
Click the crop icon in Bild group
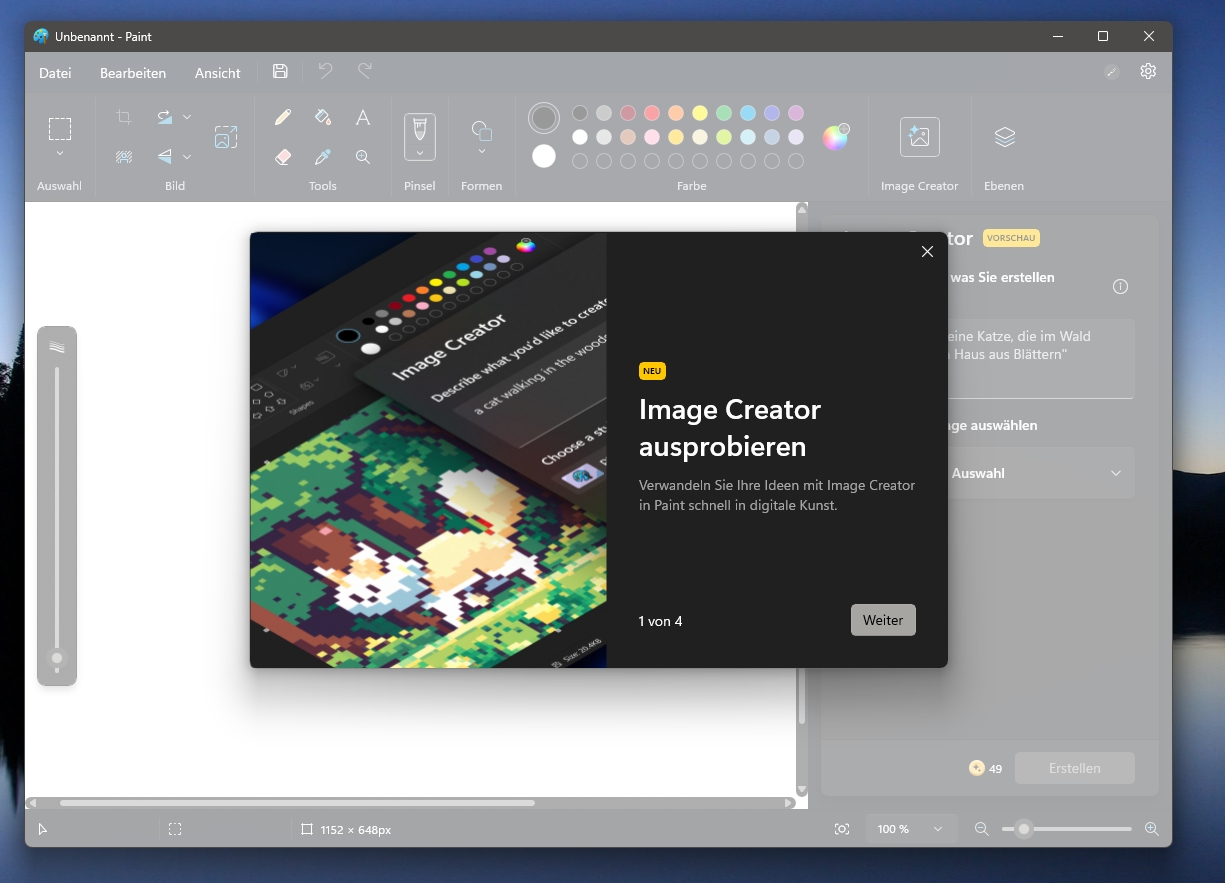(124, 117)
